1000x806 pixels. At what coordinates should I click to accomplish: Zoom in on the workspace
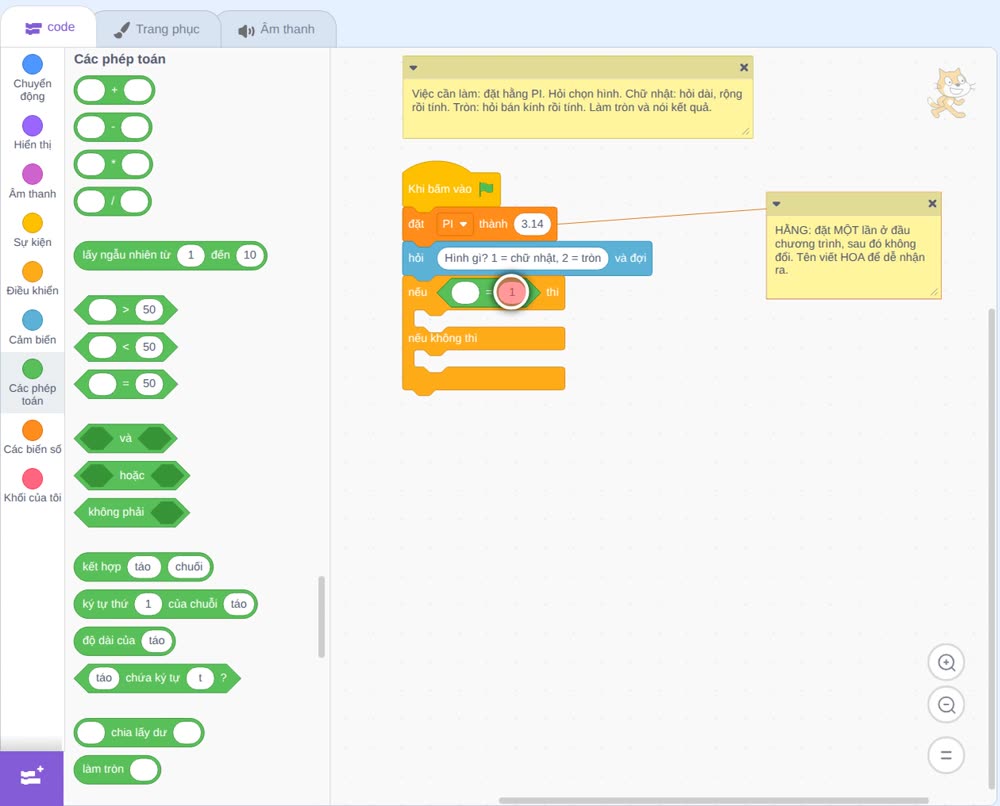click(x=946, y=663)
